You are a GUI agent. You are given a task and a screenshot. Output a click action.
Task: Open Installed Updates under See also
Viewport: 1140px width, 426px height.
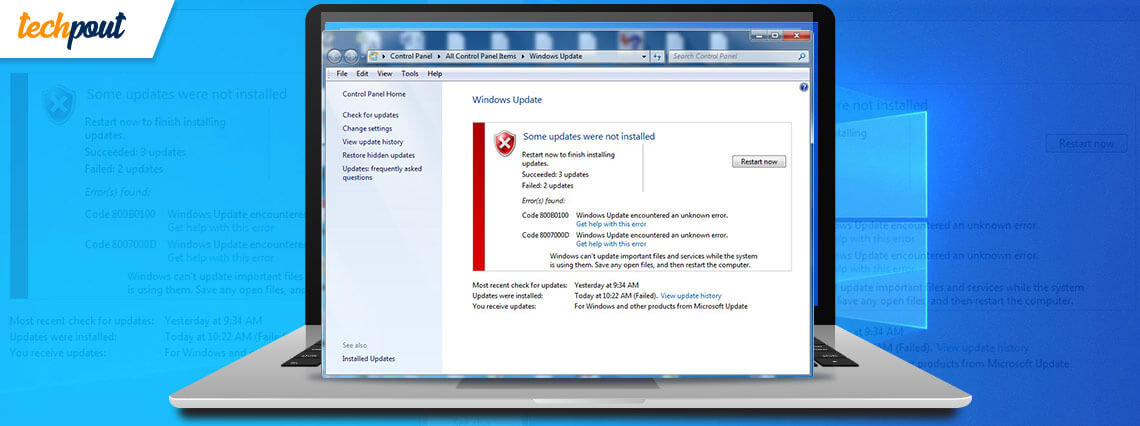[369, 358]
